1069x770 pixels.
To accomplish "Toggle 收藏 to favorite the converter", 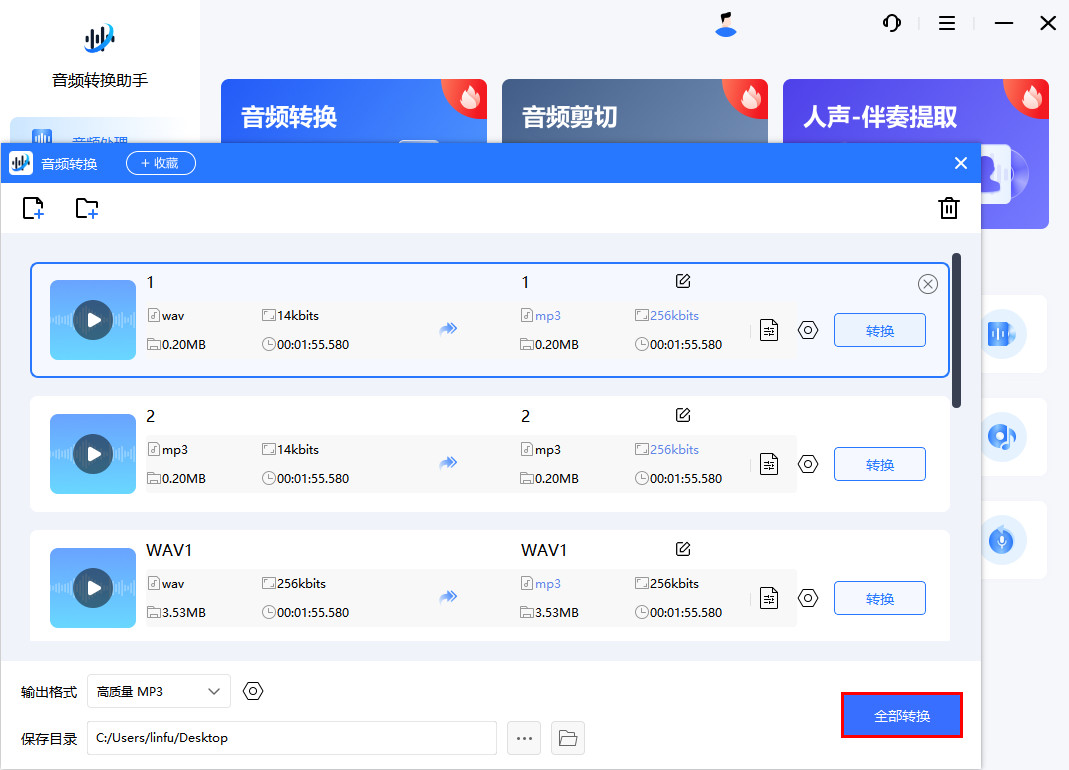I will (x=160, y=163).
